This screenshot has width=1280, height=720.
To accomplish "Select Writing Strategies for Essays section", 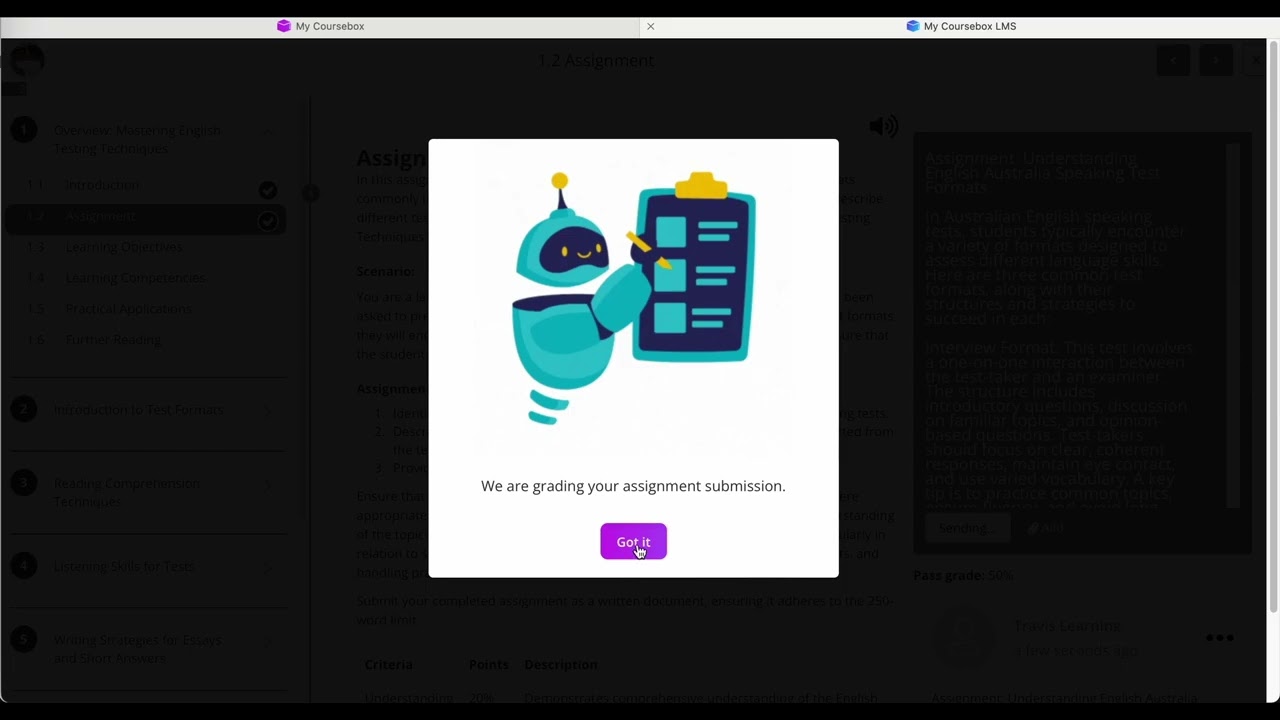I will point(138,649).
